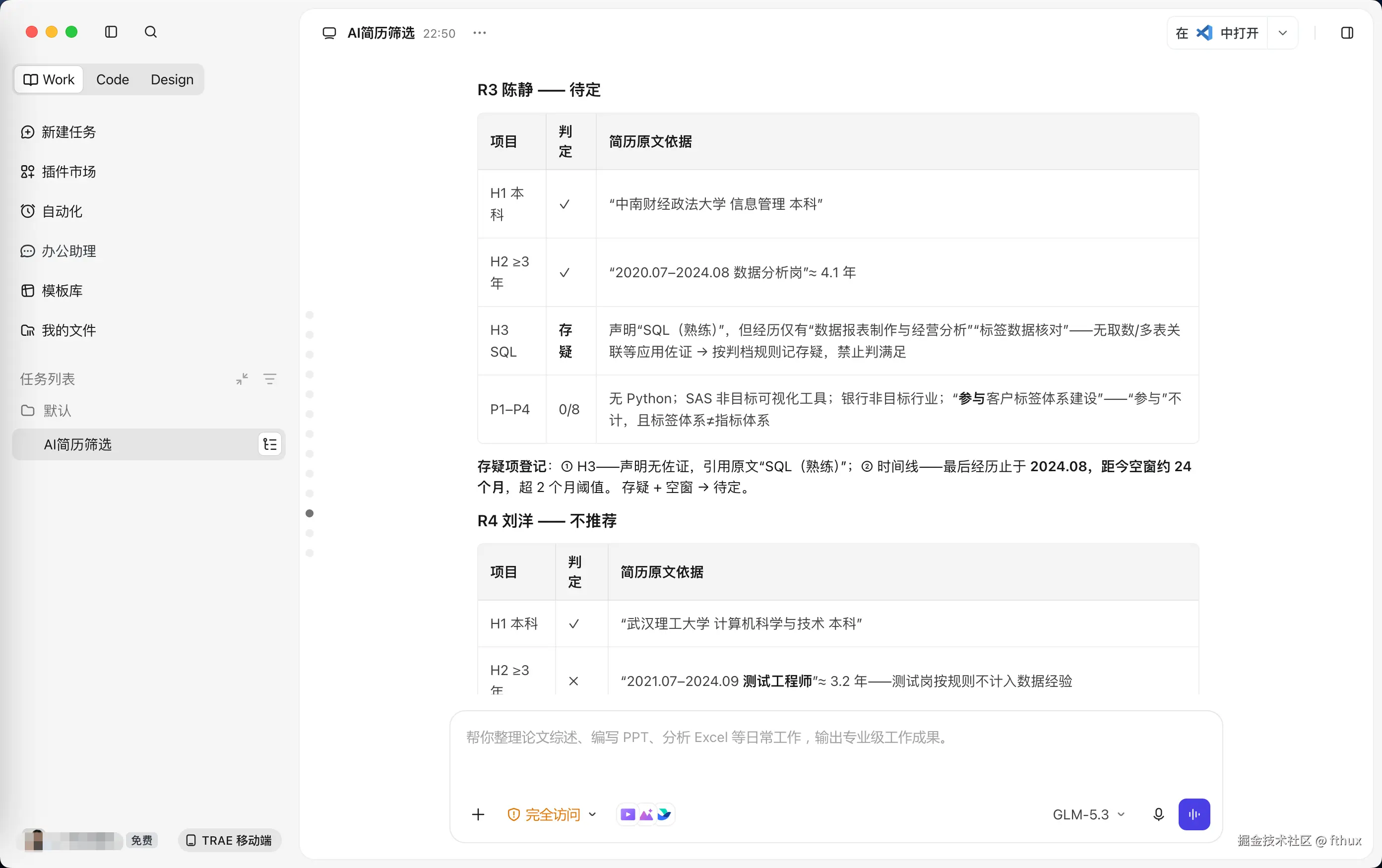Open 我的文件 my files

59,330
